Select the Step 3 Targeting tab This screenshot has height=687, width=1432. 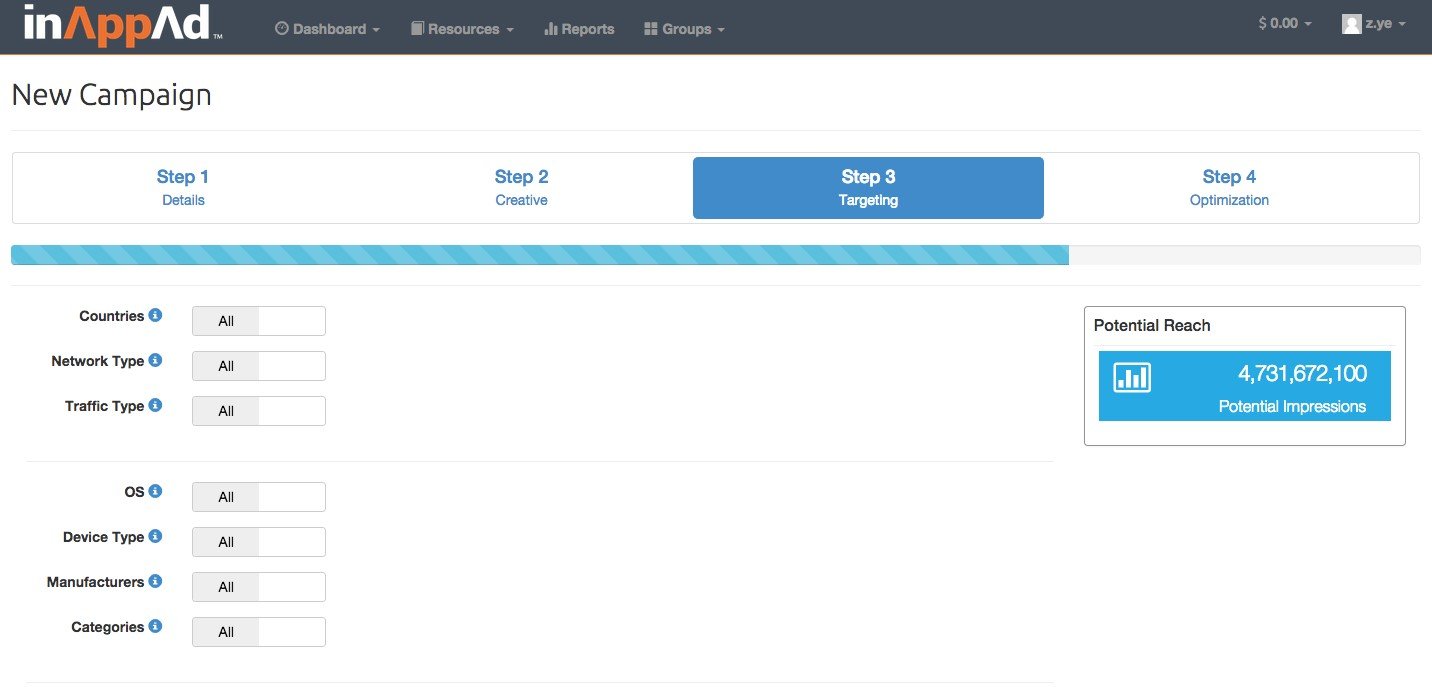click(868, 188)
